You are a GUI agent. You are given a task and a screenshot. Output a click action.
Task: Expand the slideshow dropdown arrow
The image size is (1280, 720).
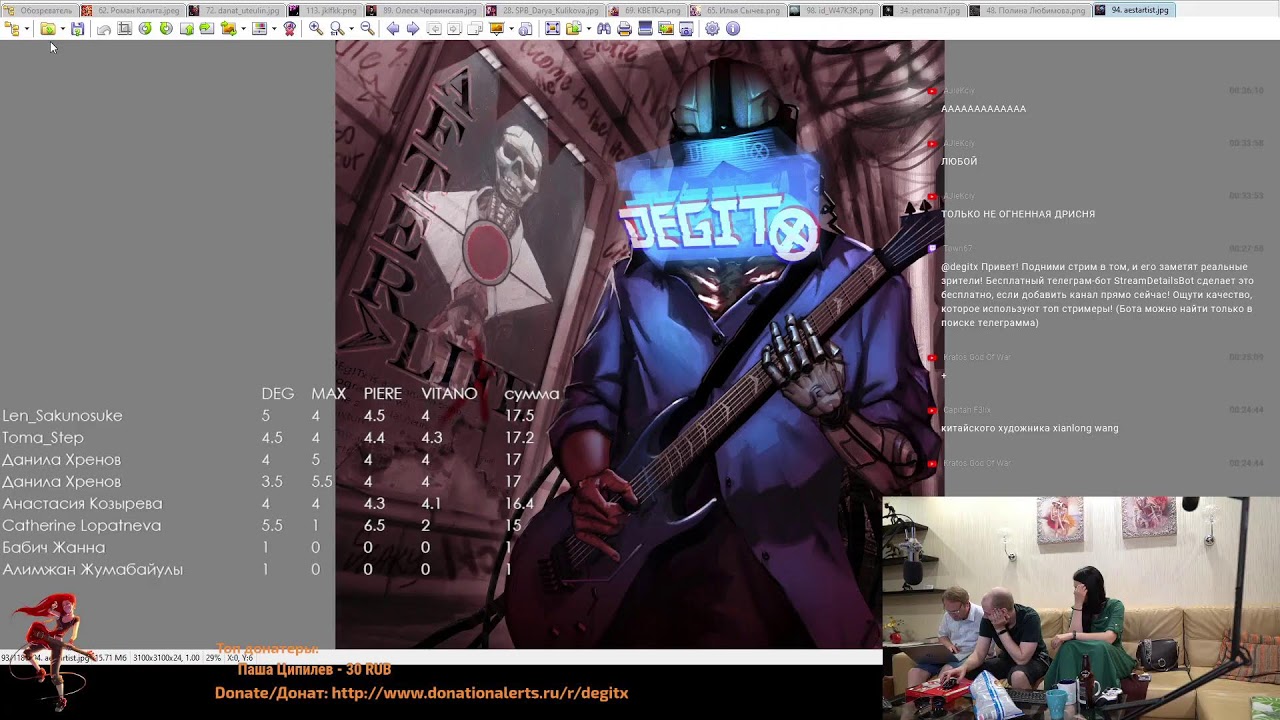[511, 29]
